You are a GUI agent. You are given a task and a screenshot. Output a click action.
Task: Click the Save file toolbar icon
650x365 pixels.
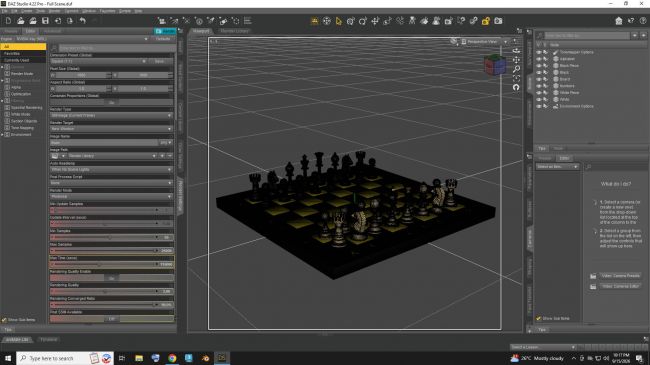(x=45, y=21)
